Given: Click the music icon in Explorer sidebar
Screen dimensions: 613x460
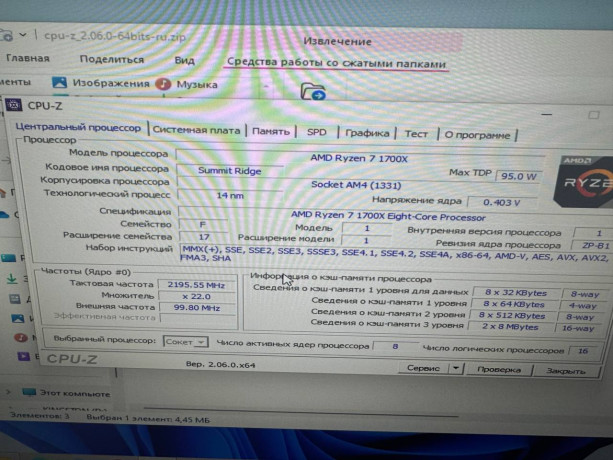Looking at the screenshot, I should [x=20, y=336].
